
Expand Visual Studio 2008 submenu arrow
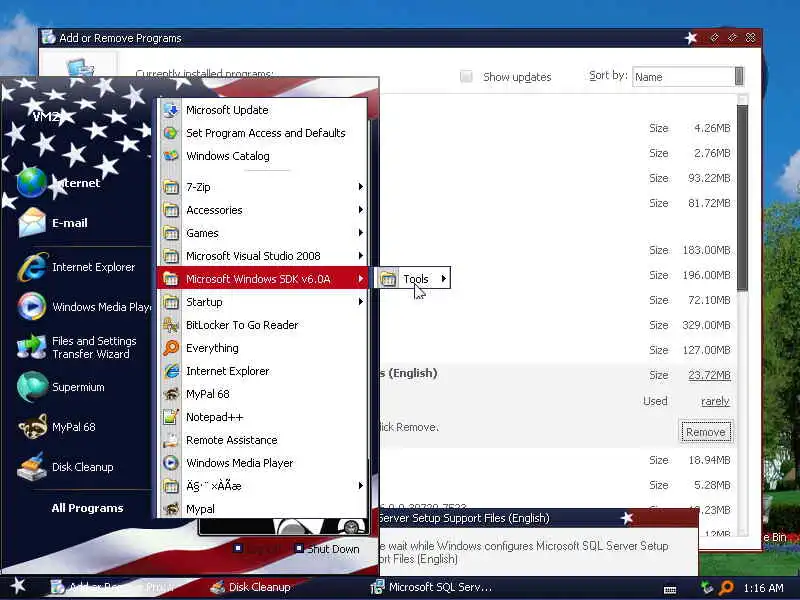coord(361,256)
